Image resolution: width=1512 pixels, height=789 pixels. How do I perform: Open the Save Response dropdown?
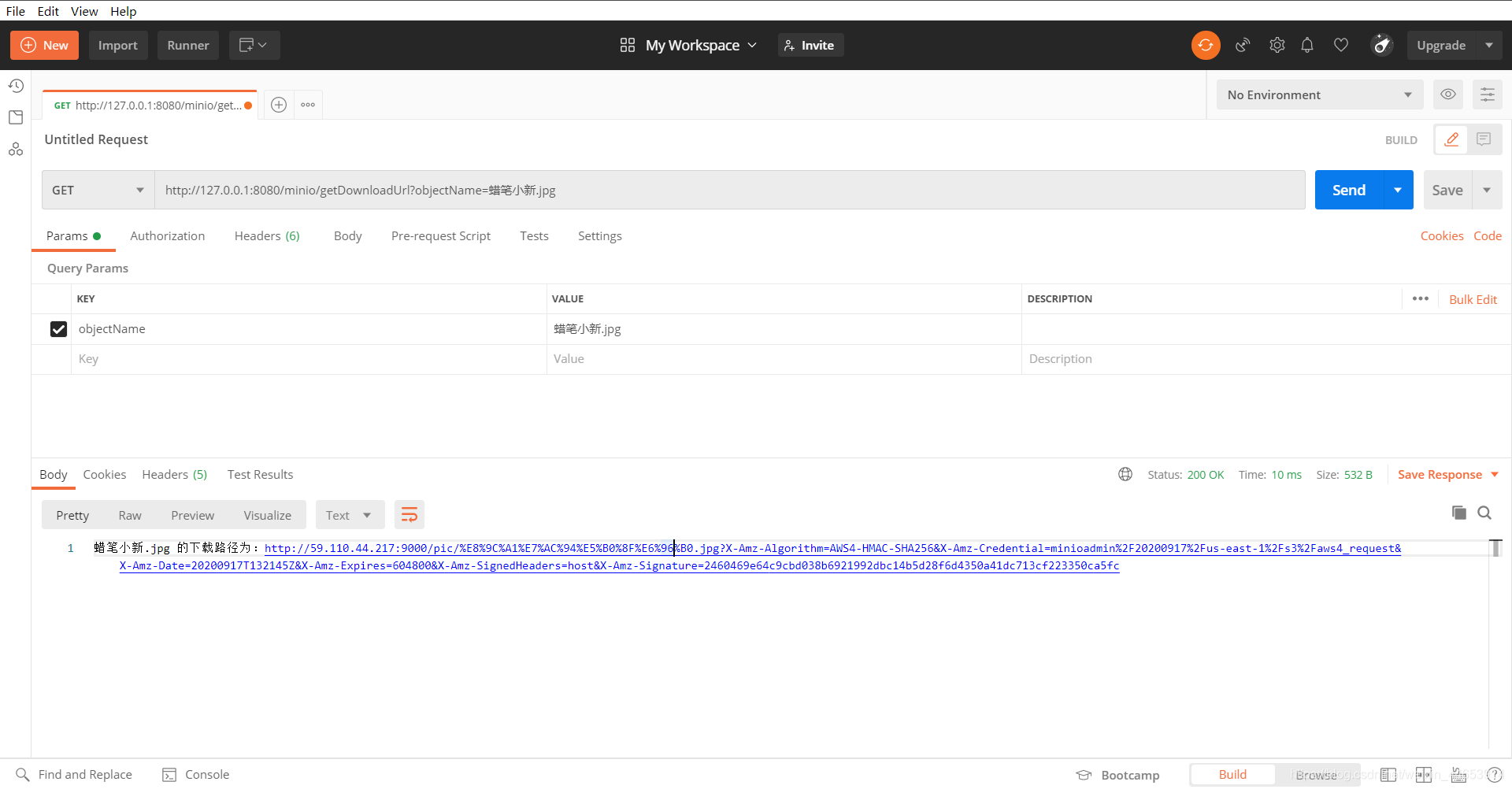pyautogui.click(x=1448, y=475)
